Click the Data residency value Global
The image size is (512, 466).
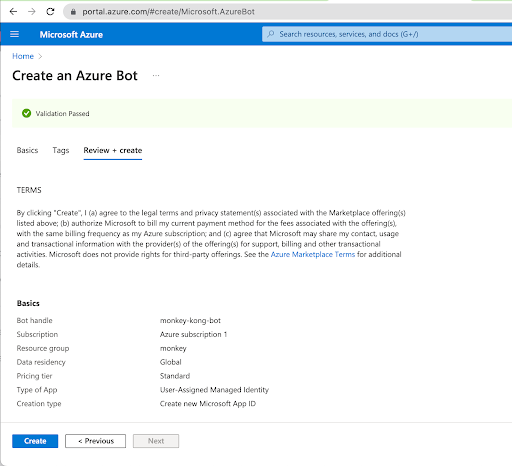click(x=170, y=362)
